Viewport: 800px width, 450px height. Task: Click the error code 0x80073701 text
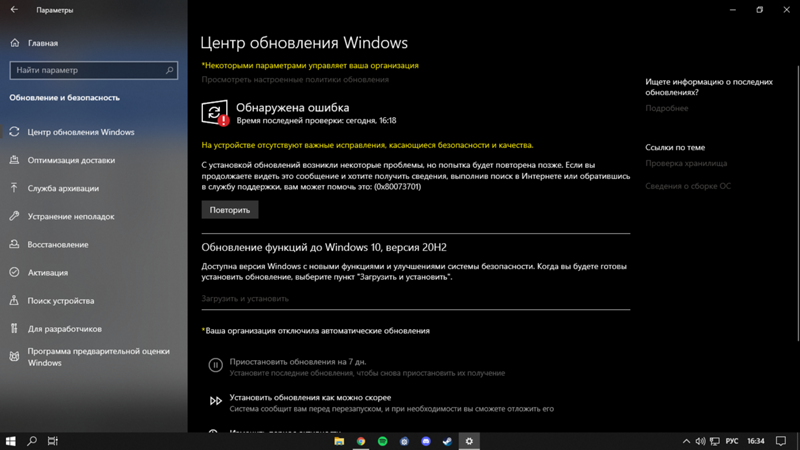(397, 187)
